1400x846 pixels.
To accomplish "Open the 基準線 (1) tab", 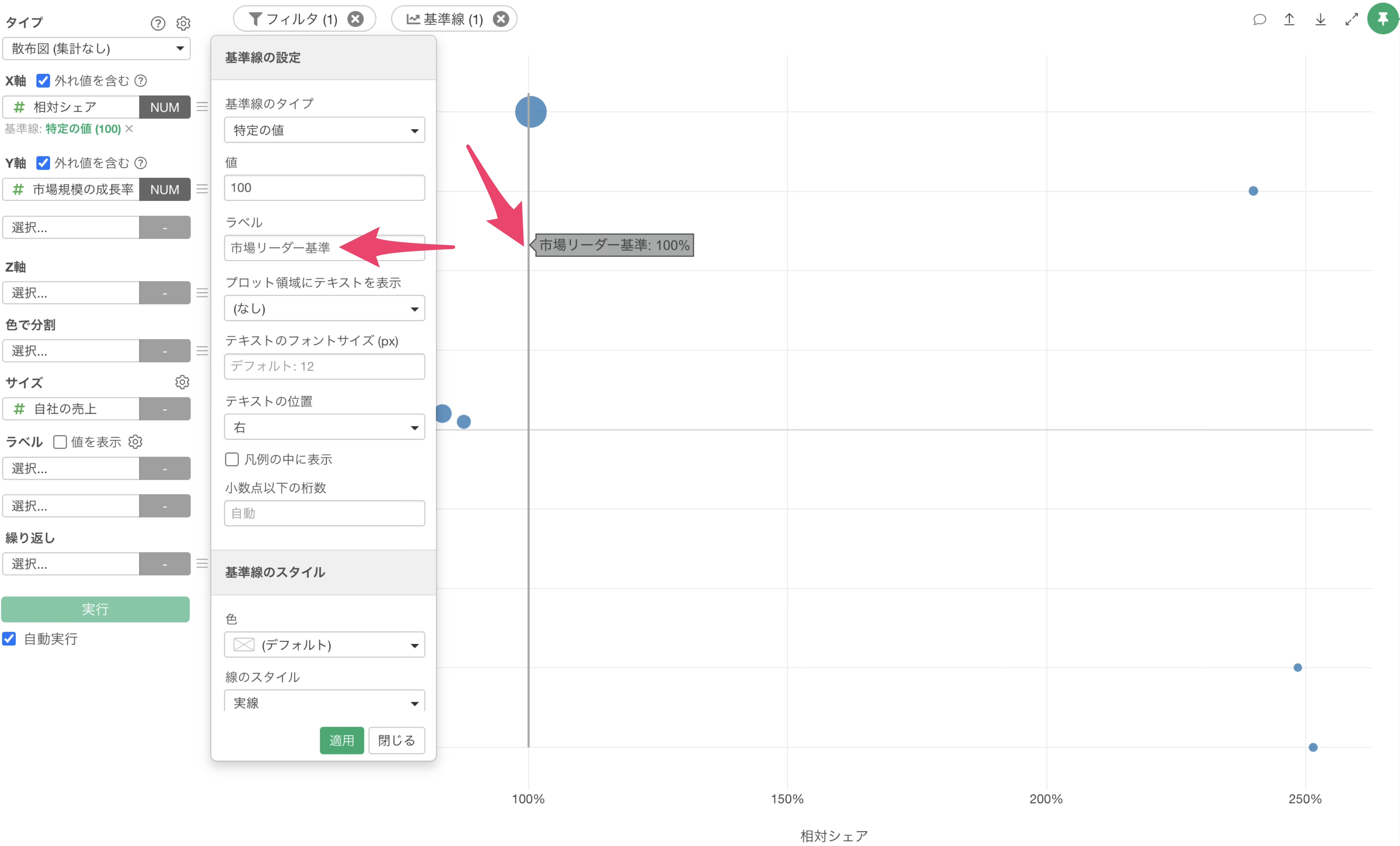I will (x=445, y=19).
